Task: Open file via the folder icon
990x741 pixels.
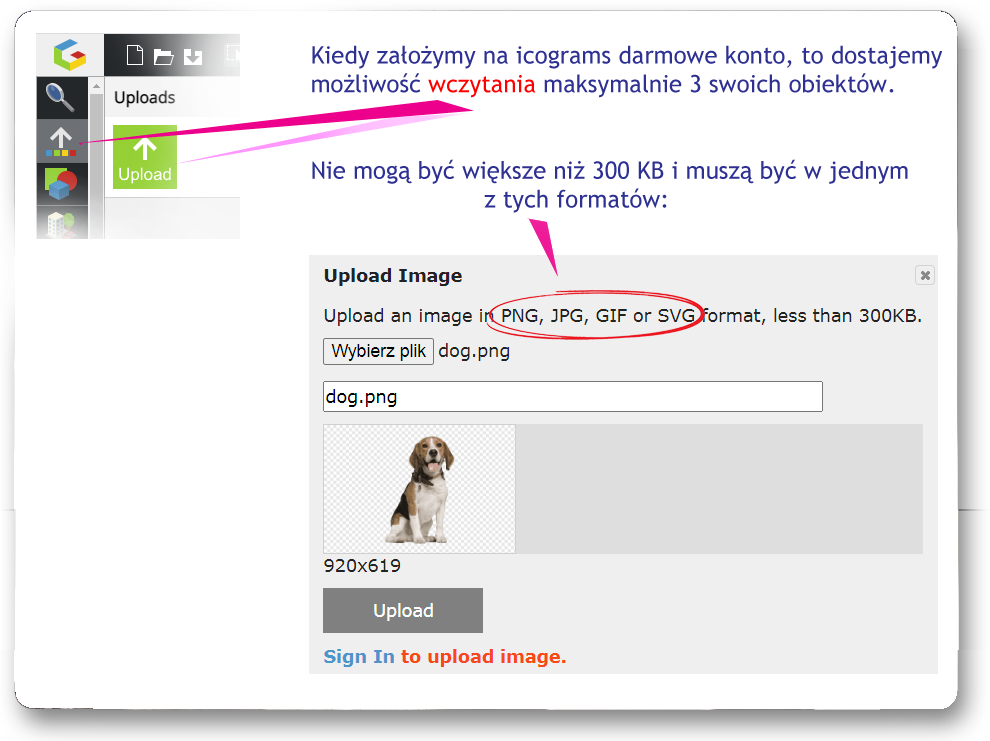Action: (163, 56)
